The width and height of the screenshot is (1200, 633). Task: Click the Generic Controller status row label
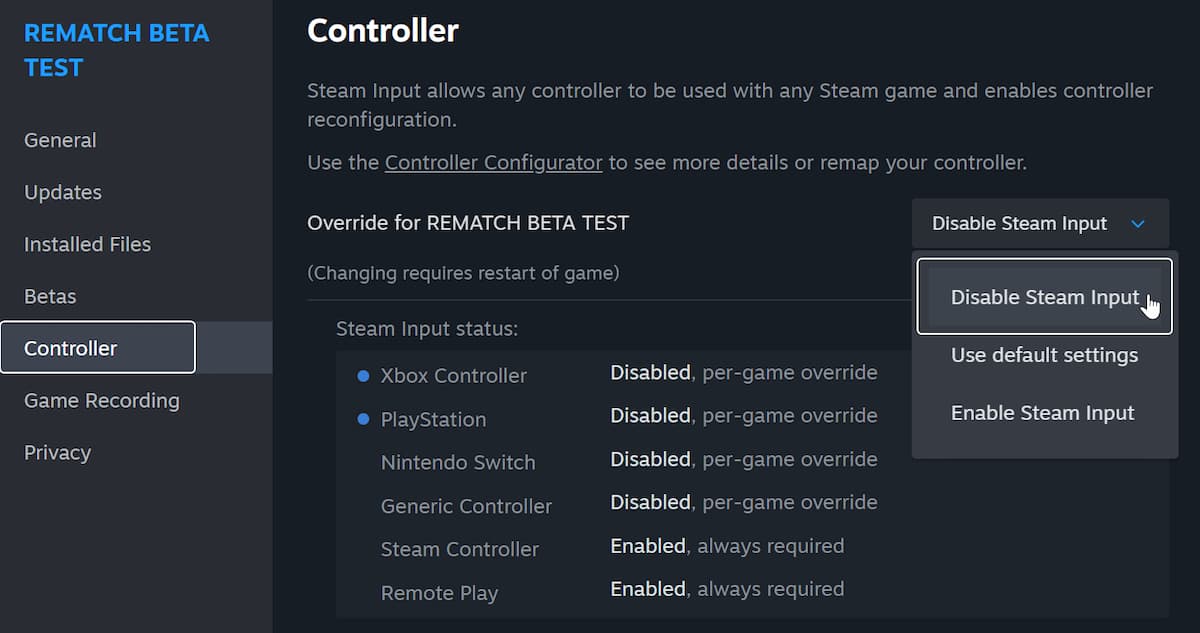click(x=466, y=506)
